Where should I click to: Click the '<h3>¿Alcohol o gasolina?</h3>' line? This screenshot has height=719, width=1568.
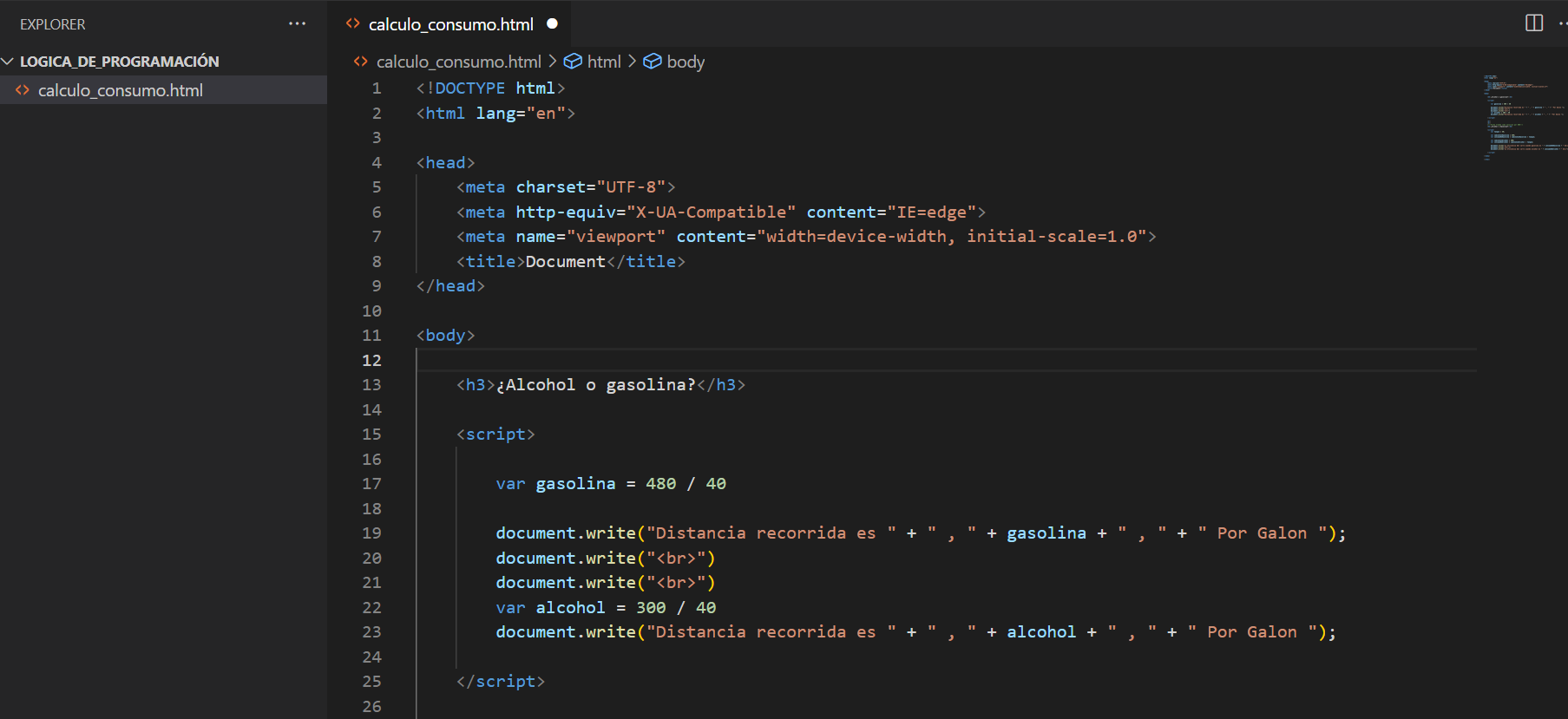(600, 385)
